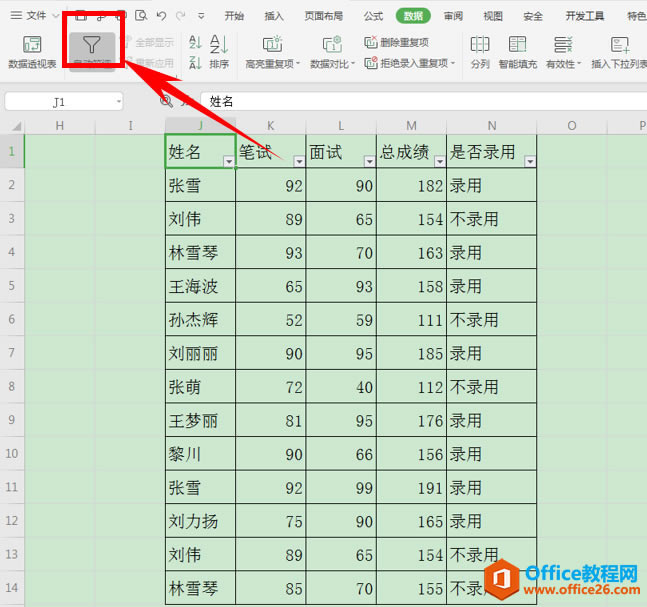
Task: Open the 面试 column filter dropdown
Action: (x=370, y=162)
